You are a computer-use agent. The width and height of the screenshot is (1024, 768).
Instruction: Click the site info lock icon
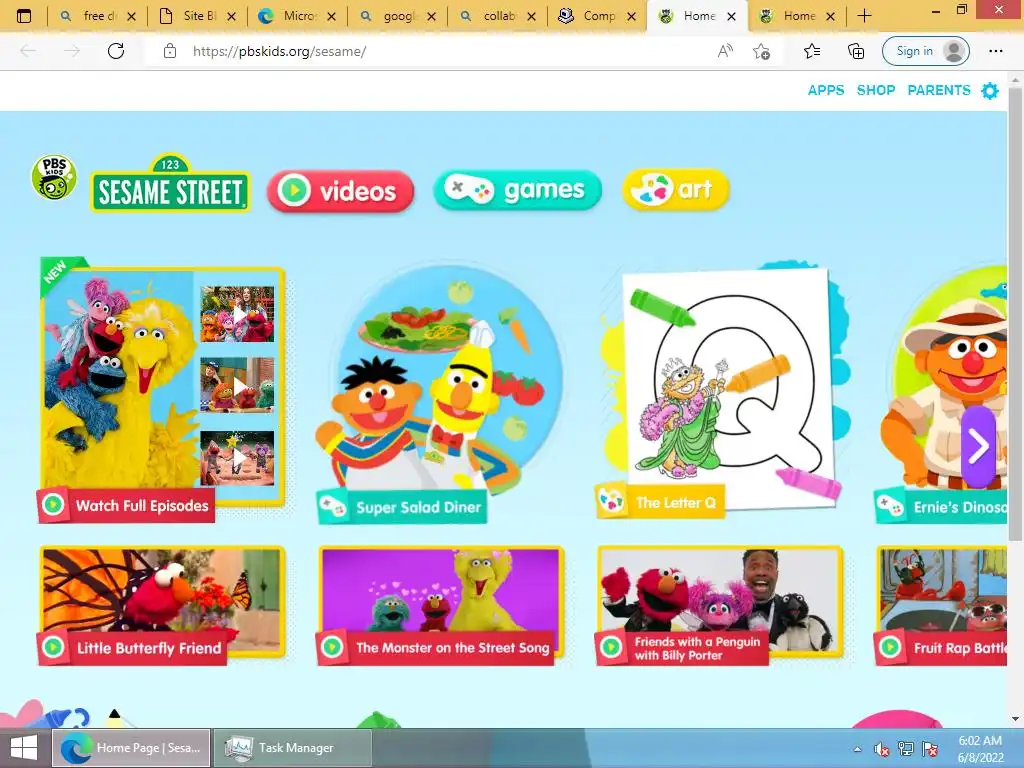[x=170, y=51]
